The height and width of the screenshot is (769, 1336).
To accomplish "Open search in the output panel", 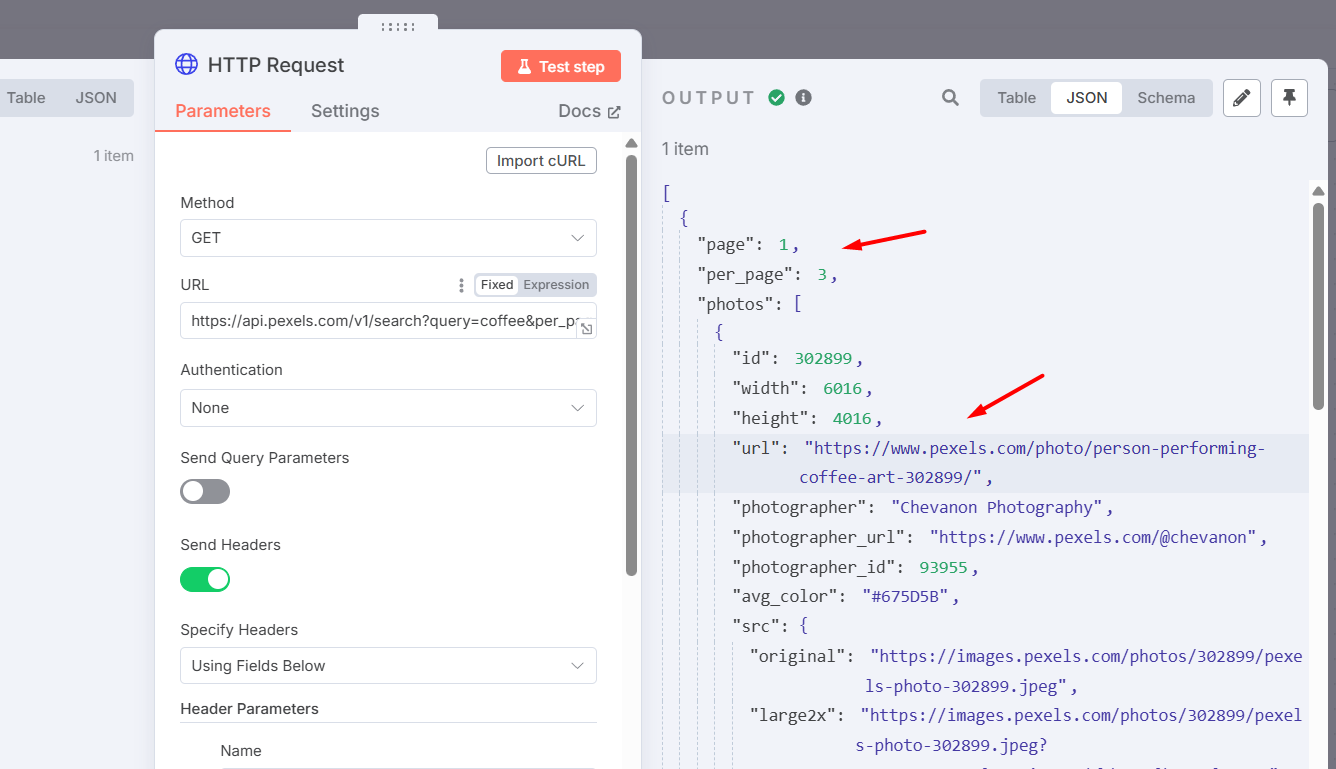I will pos(950,98).
